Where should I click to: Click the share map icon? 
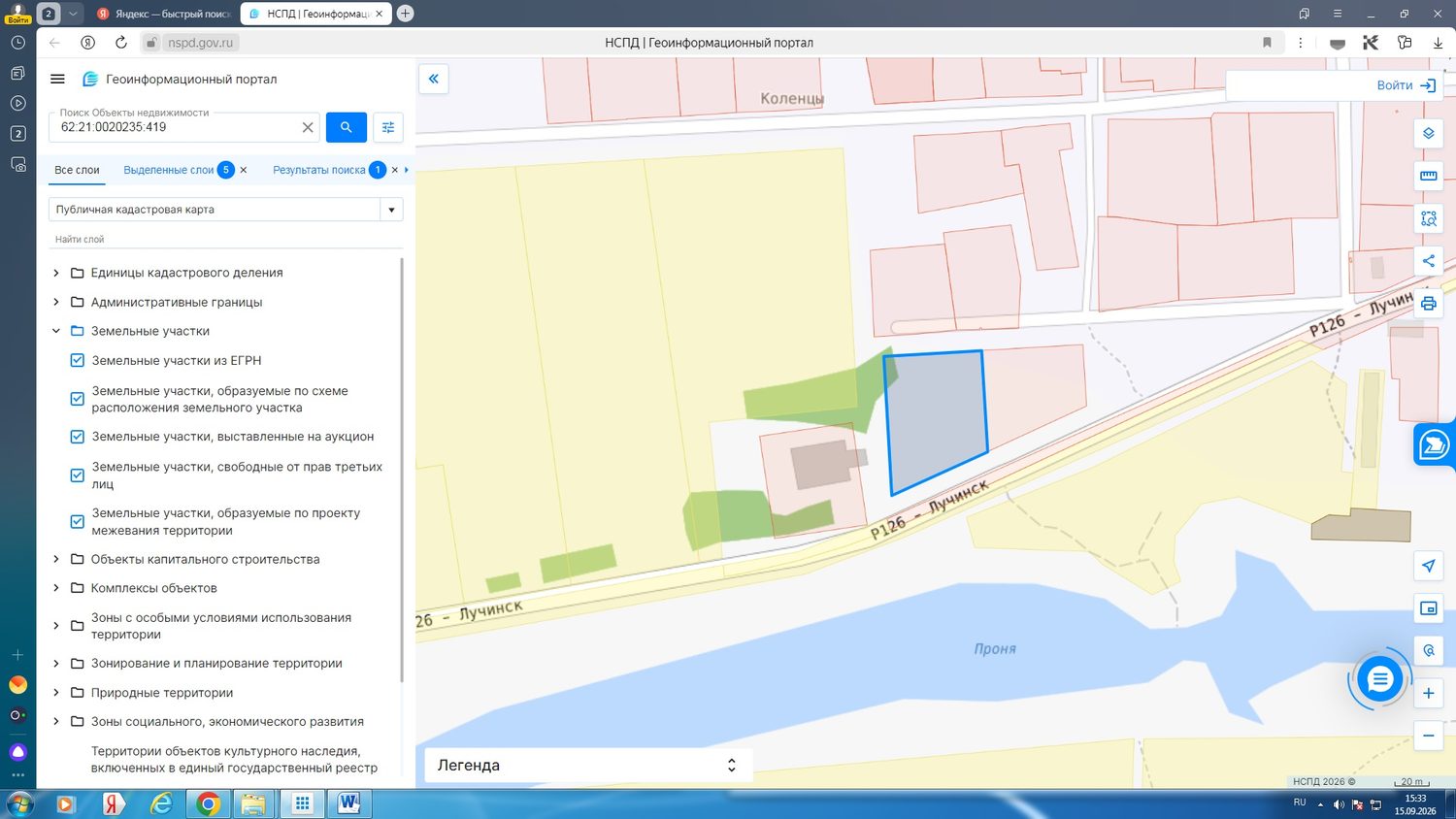(x=1429, y=261)
